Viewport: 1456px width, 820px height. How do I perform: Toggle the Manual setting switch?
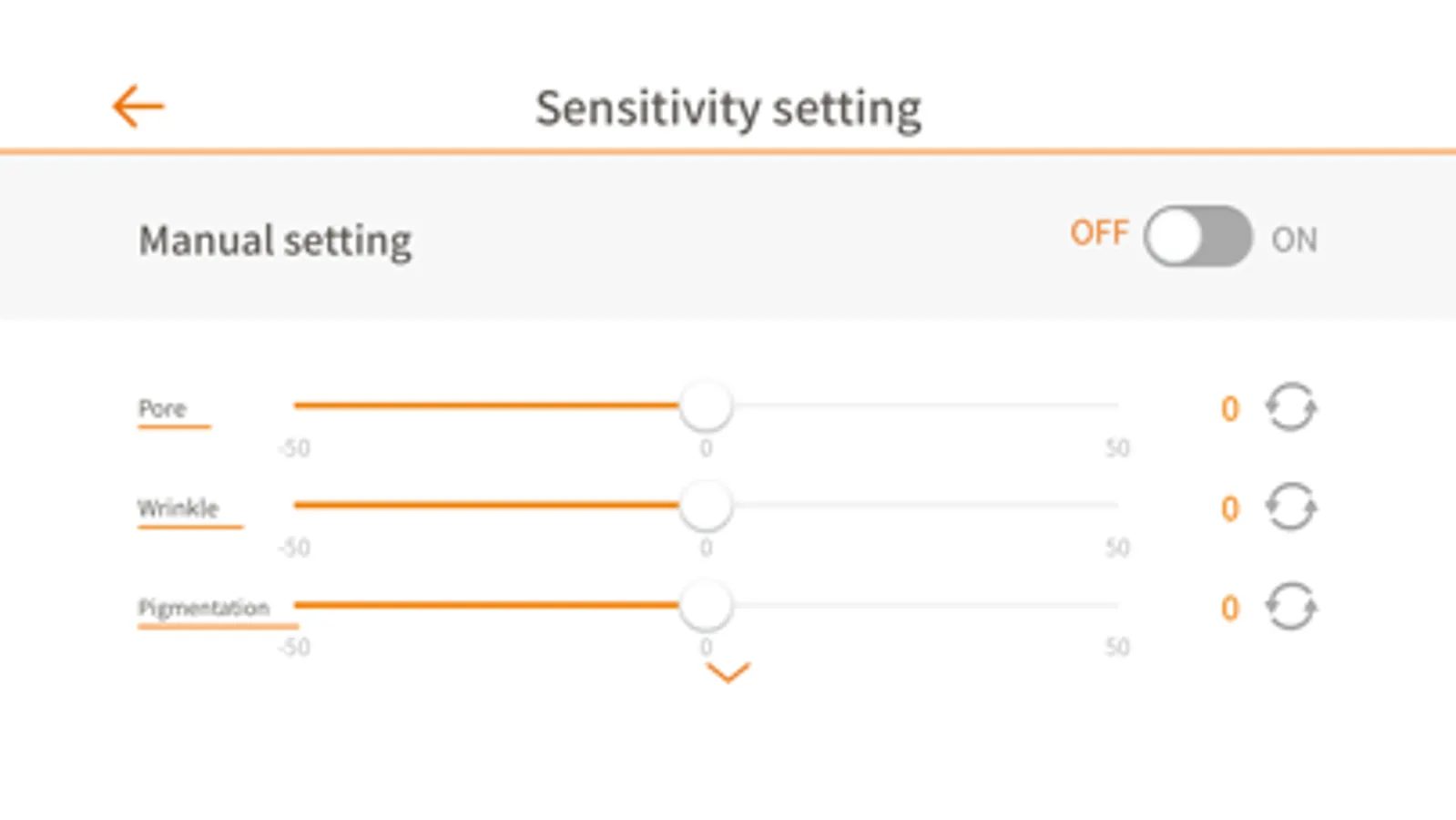pyautogui.click(x=1197, y=236)
